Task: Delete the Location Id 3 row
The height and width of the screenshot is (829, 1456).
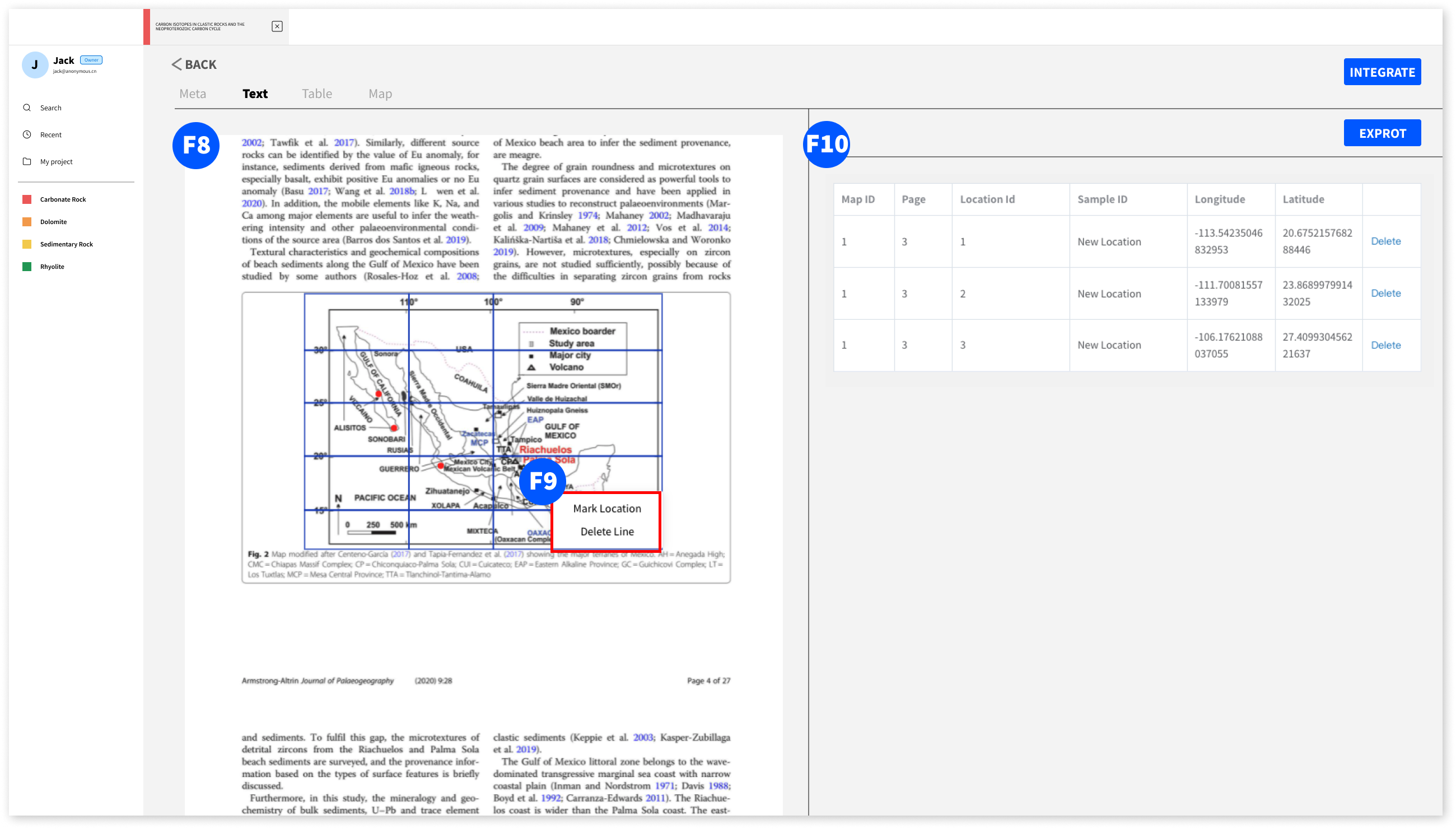Action: click(1385, 345)
